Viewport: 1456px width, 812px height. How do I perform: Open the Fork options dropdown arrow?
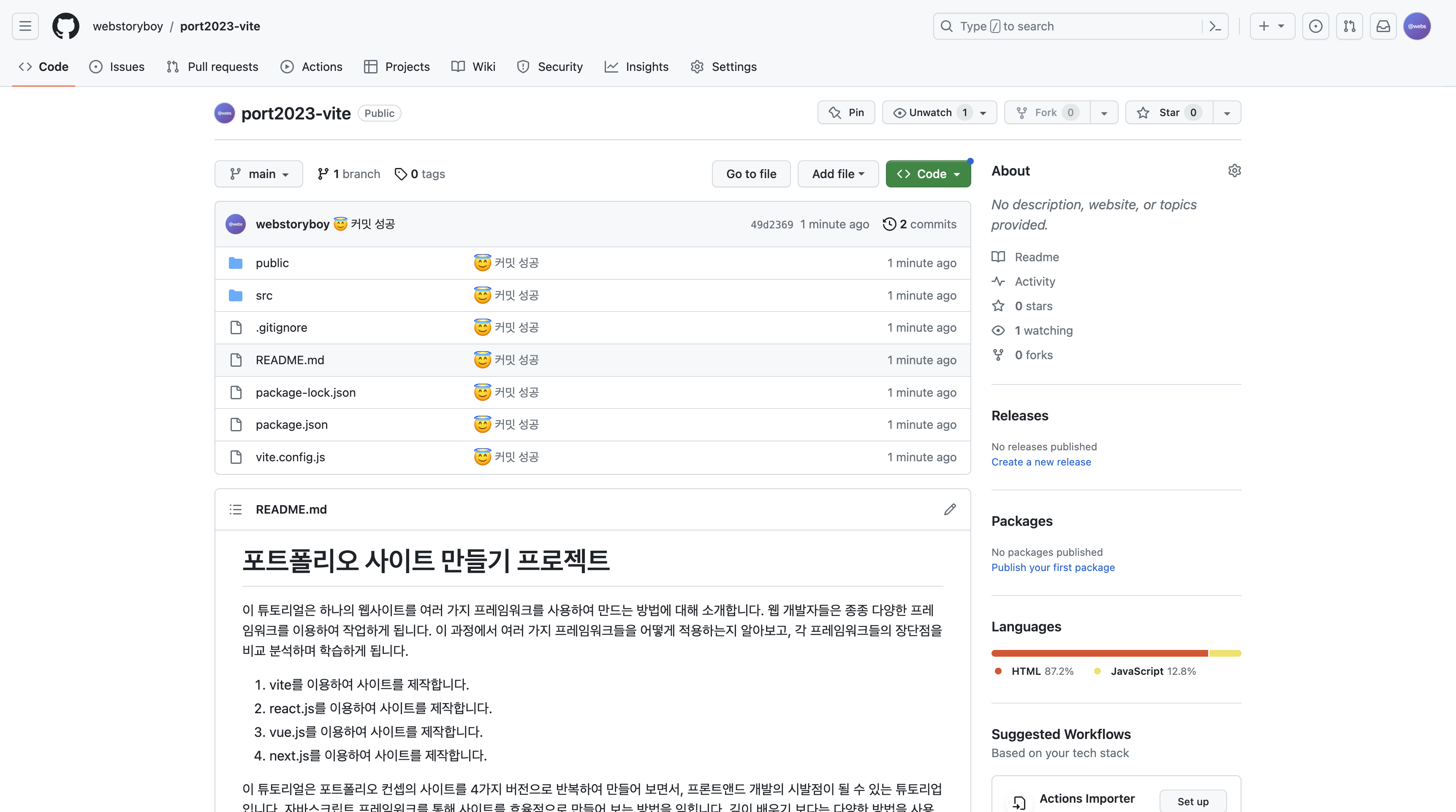1103,112
